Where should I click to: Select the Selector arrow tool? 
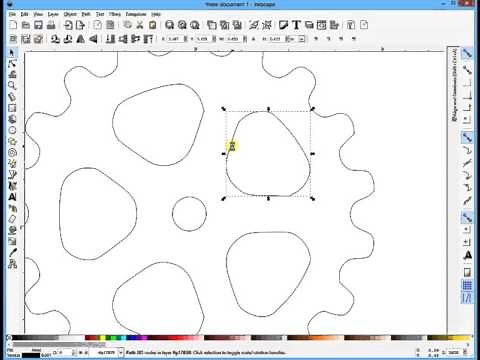tap(12, 53)
